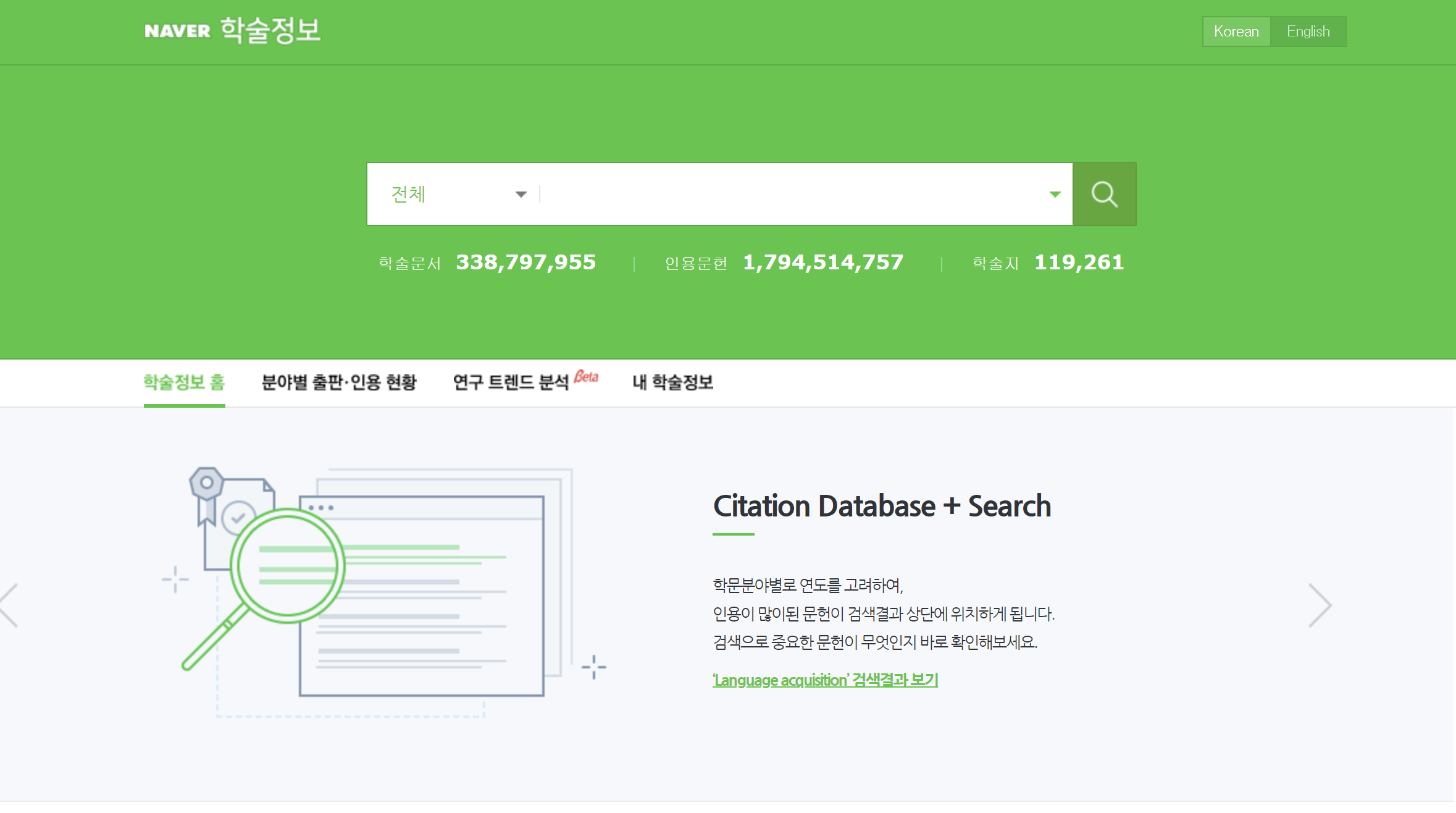This screenshot has height=813, width=1456.
Task: Switch language to Korean
Action: (1236, 32)
